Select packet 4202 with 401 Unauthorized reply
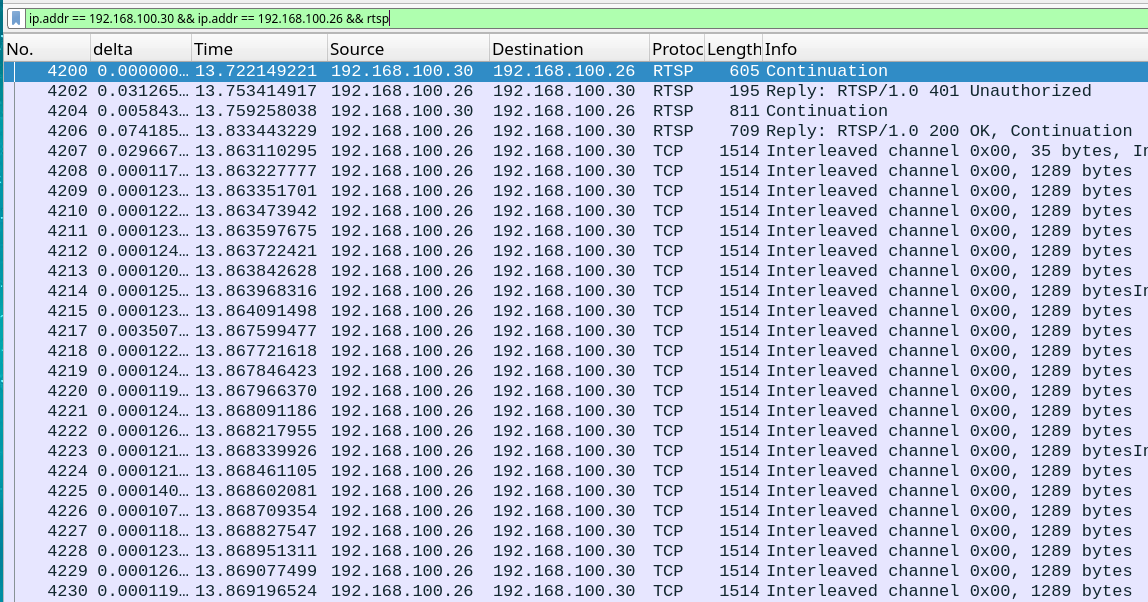Viewport: 1148px width, 602px height. (574, 91)
